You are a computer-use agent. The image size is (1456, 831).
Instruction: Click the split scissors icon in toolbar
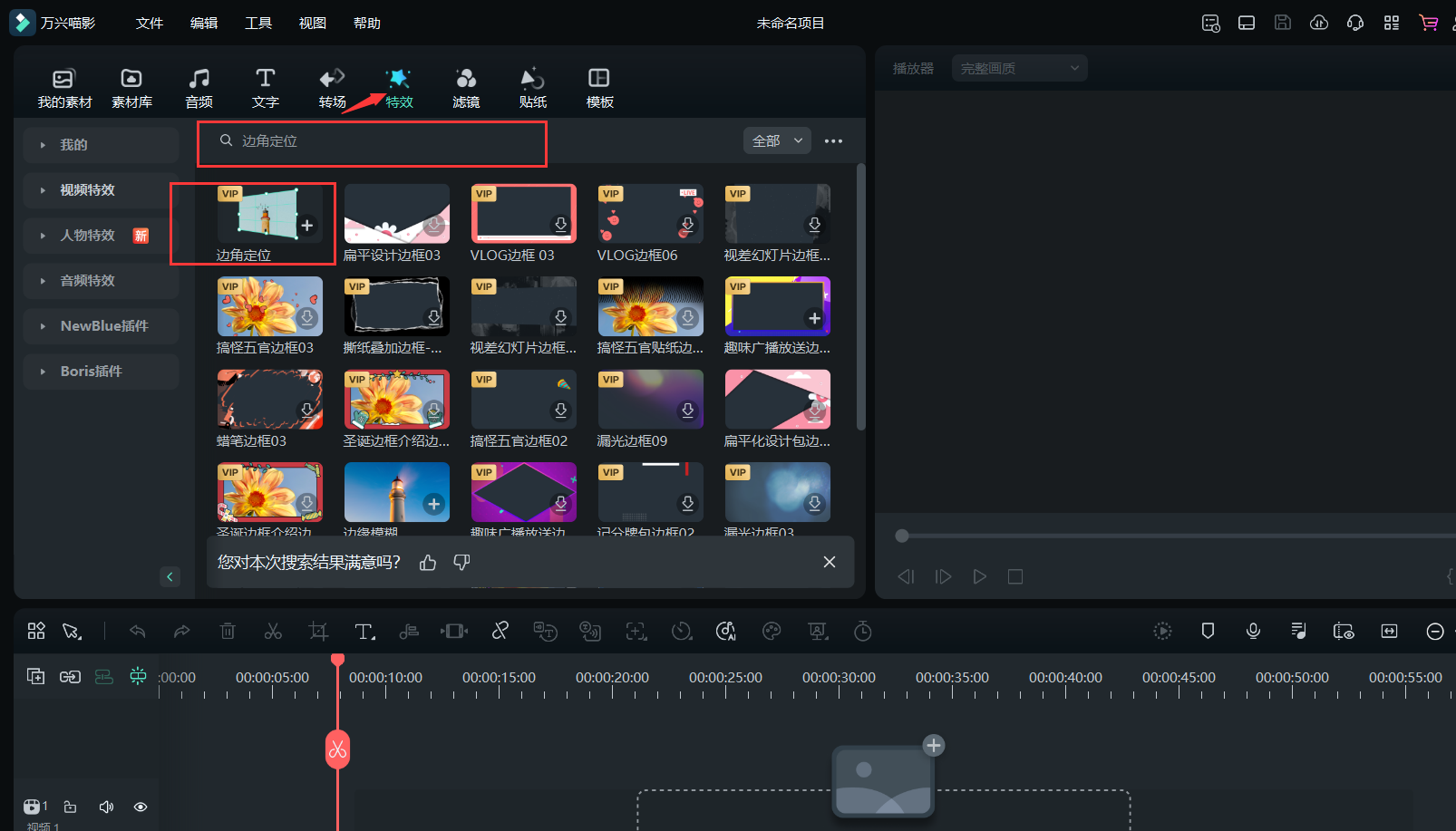point(273,632)
